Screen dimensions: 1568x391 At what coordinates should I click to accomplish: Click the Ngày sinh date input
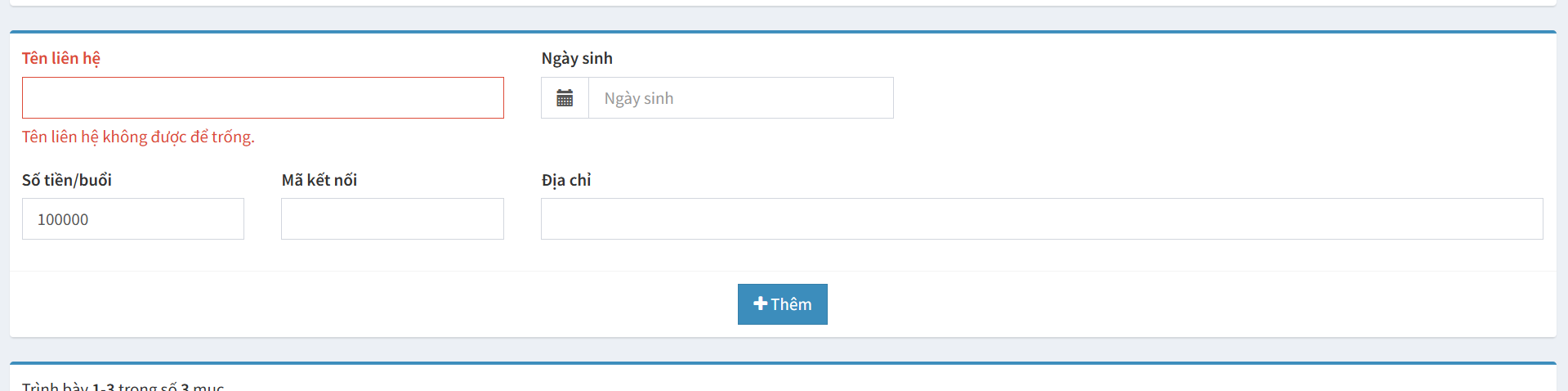(740, 98)
